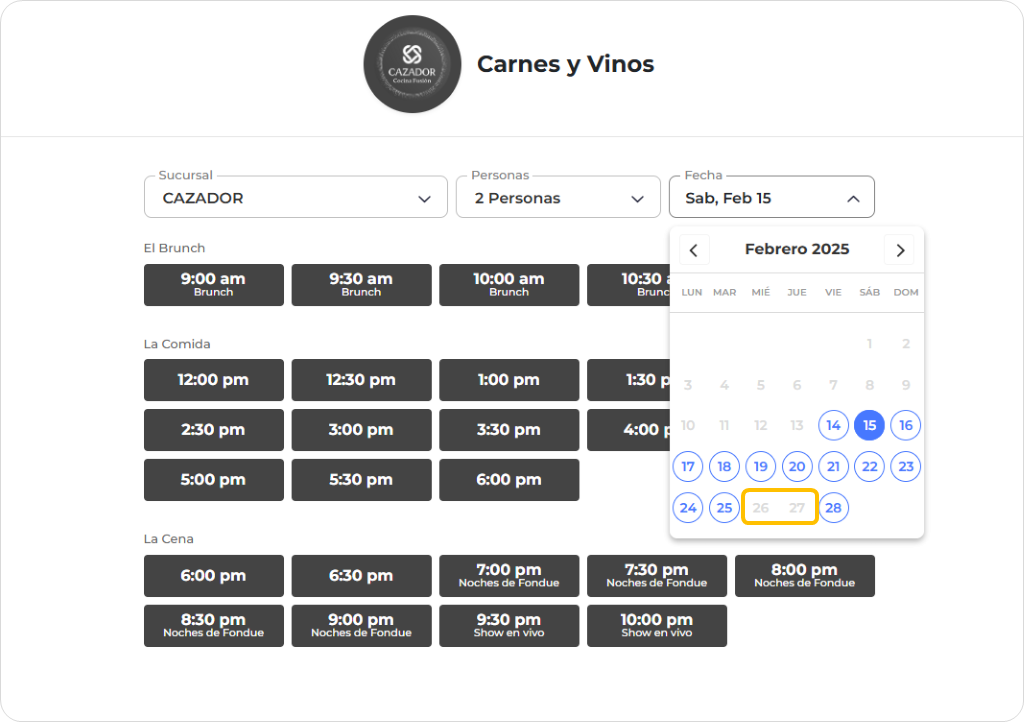Choose the 12:00 pm lunch slot
Viewport: 1024px width, 722px height.
pyautogui.click(x=213, y=380)
